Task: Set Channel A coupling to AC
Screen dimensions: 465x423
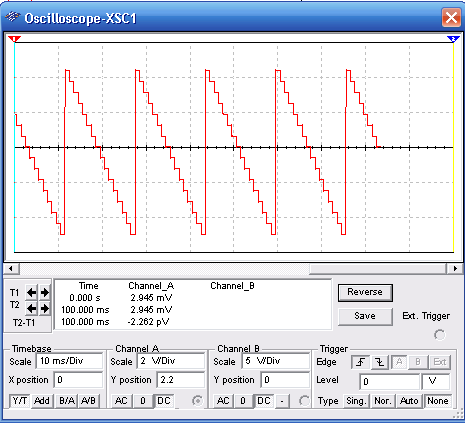Action: 121,401
